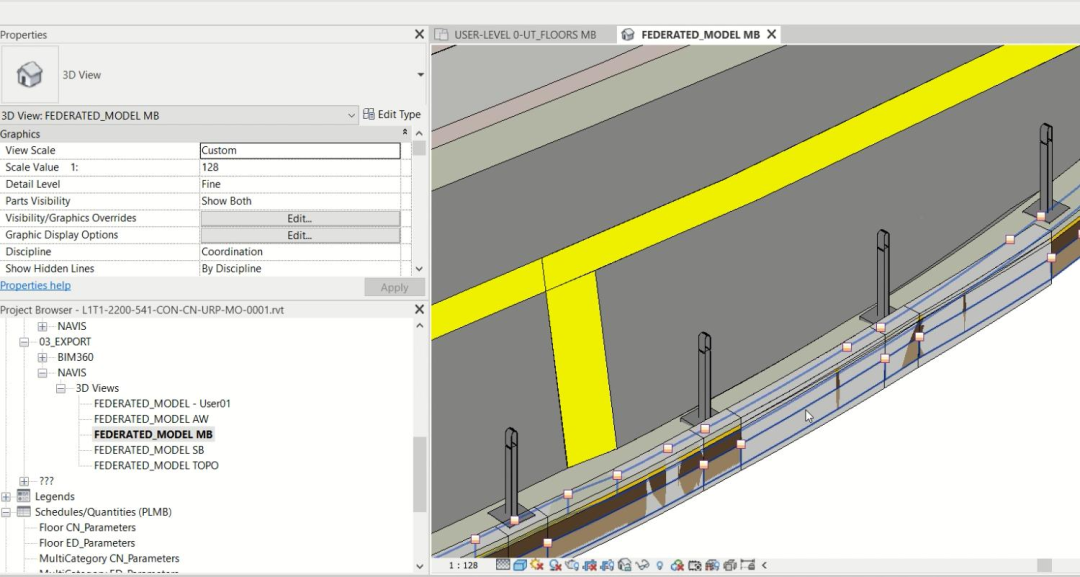Close the Properties palette
The image size is (1080, 577).
[x=419, y=34]
